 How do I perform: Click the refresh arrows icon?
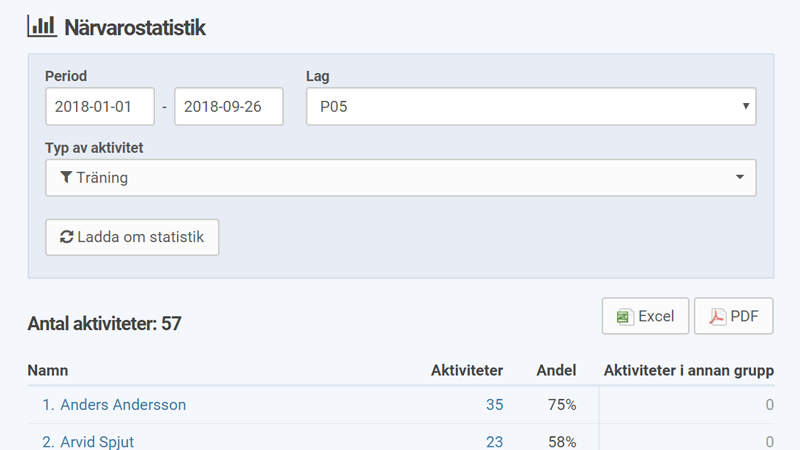click(67, 237)
